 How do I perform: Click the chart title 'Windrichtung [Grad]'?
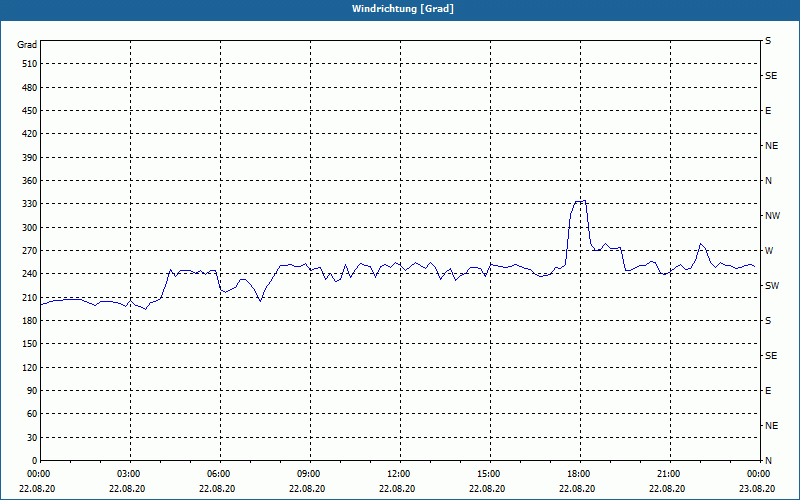[403, 9]
